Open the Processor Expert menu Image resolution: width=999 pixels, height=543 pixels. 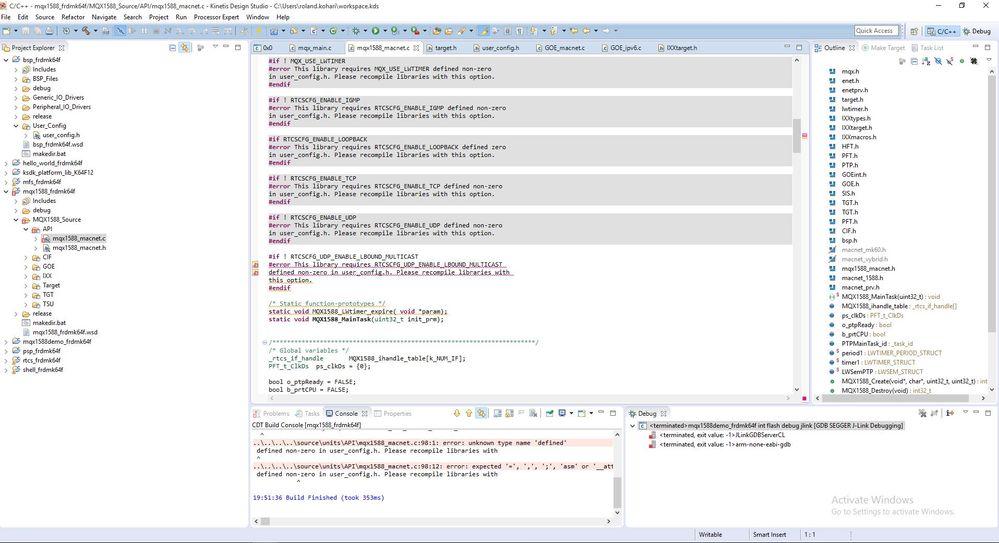216,17
